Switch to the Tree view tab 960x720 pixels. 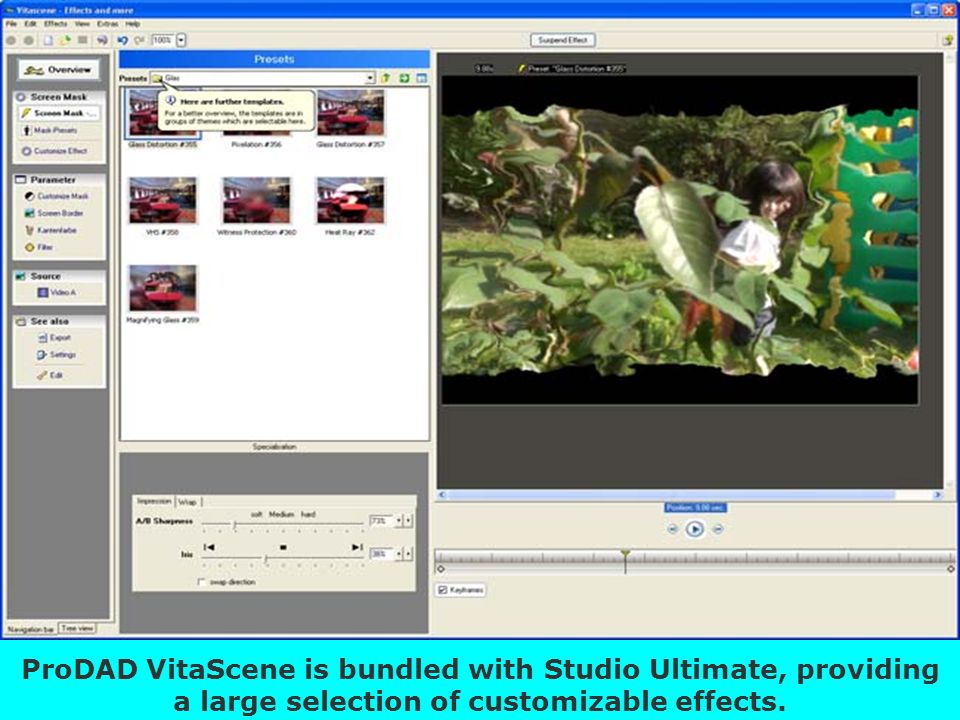pos(77,628)
